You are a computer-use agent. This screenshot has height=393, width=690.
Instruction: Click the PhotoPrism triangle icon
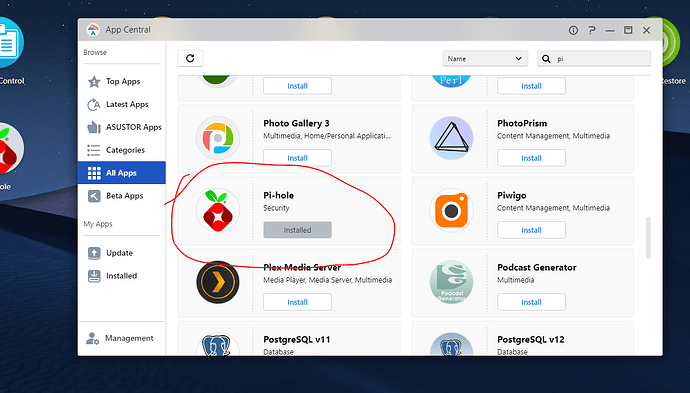point(451,138)
